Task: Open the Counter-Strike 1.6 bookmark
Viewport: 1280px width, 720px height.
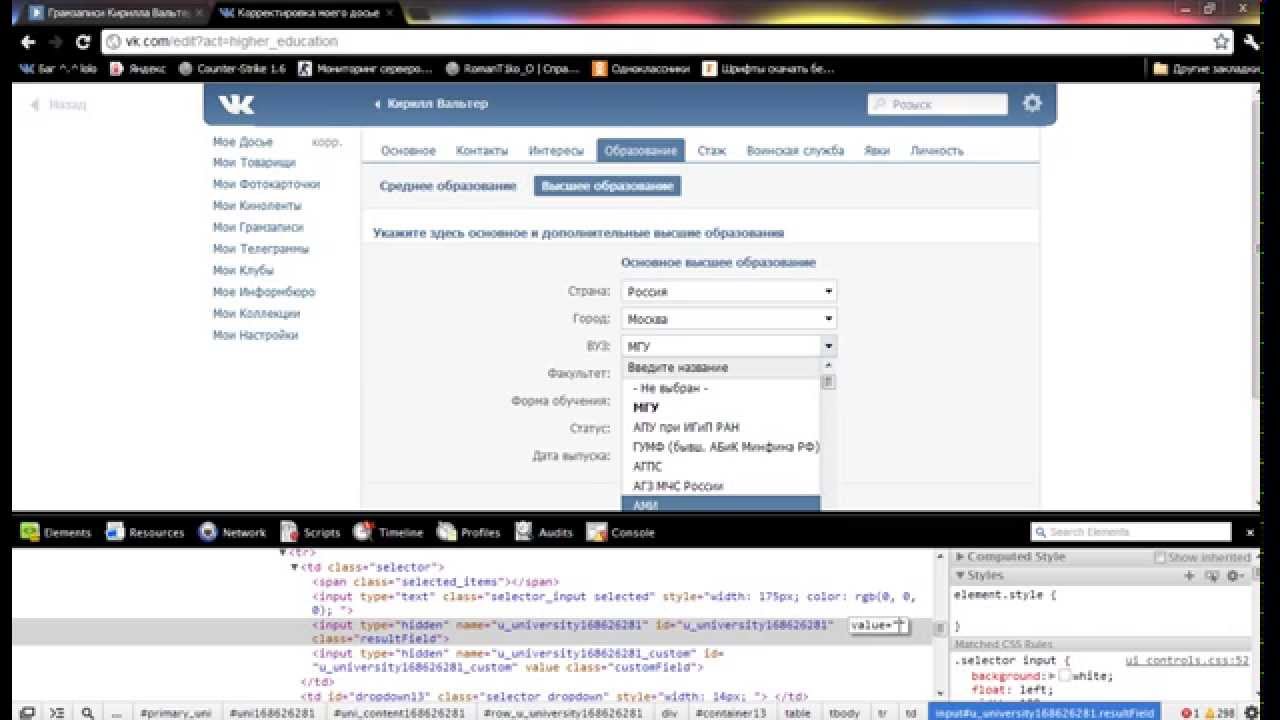Action: click(232, 69)
